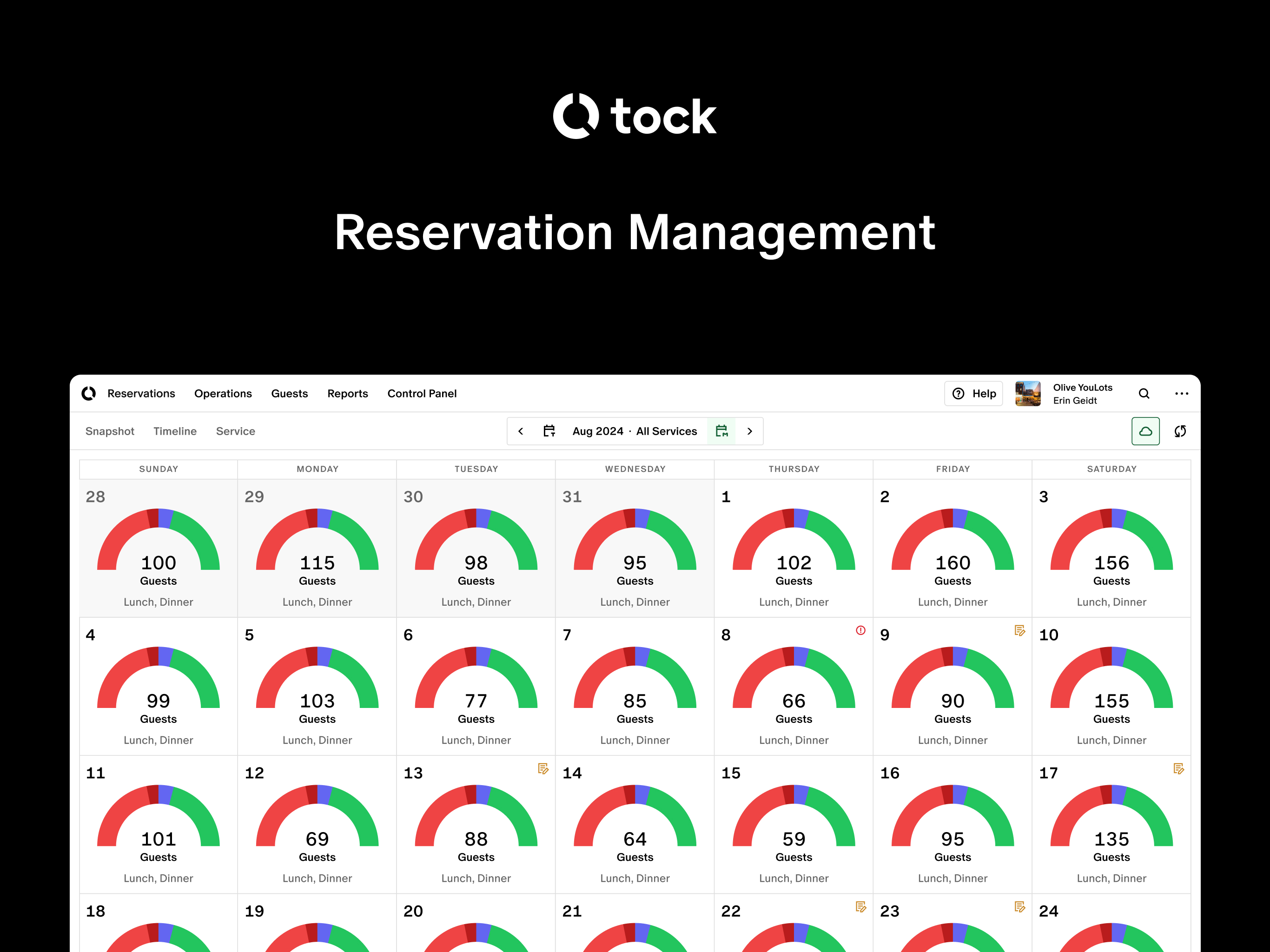Click Lunch, Dinner text under August 2

coord(952,602)
